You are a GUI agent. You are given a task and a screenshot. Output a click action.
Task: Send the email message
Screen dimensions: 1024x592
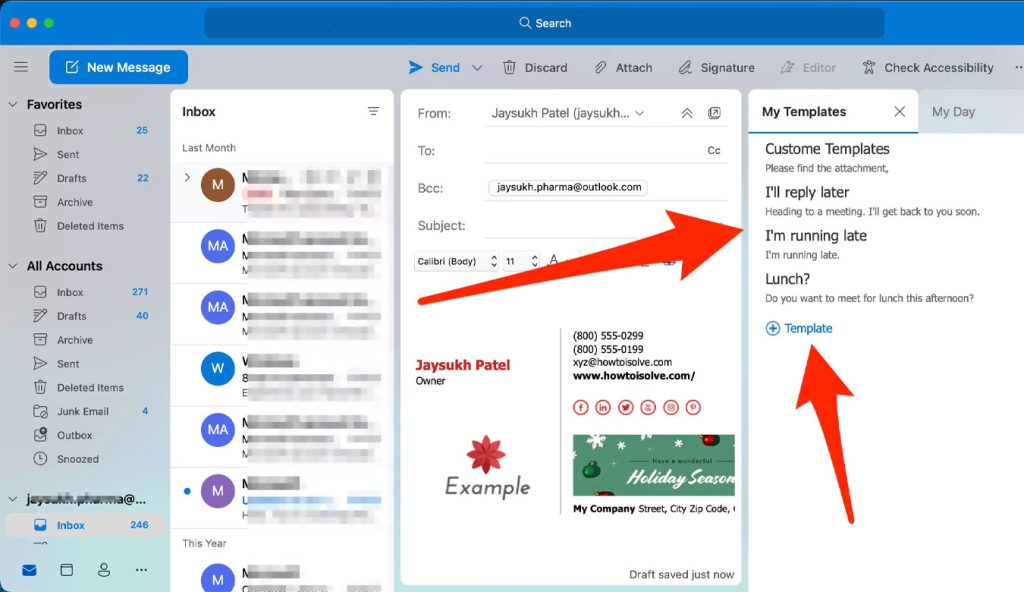(437, 67)
